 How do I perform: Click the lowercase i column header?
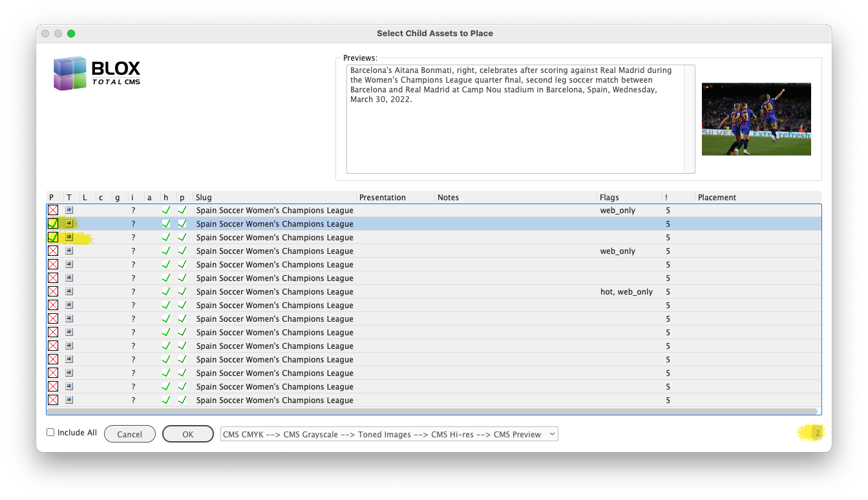pyautogui.click(x=132, y=197)
